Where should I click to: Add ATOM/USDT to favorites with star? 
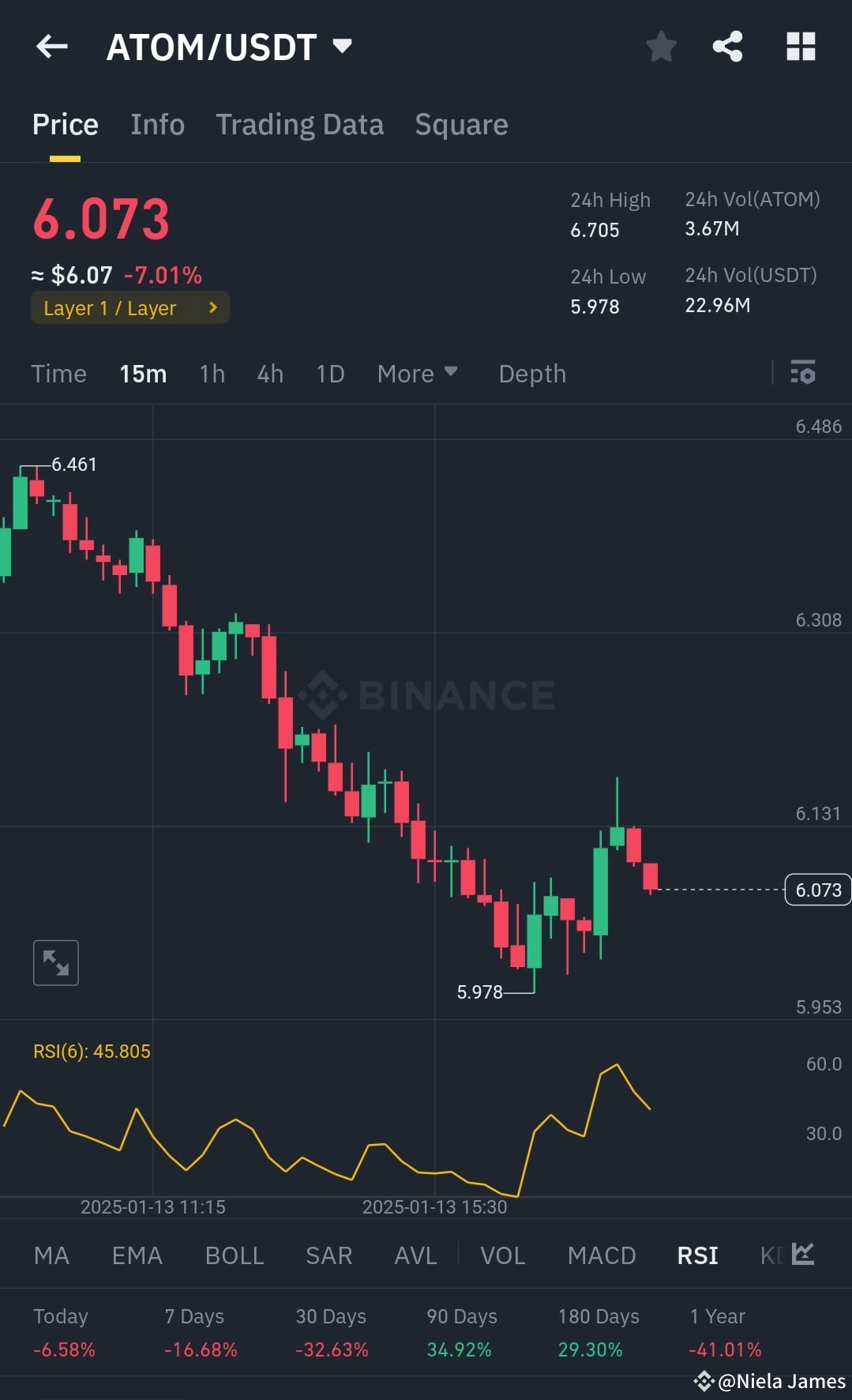tap(661, 47)
